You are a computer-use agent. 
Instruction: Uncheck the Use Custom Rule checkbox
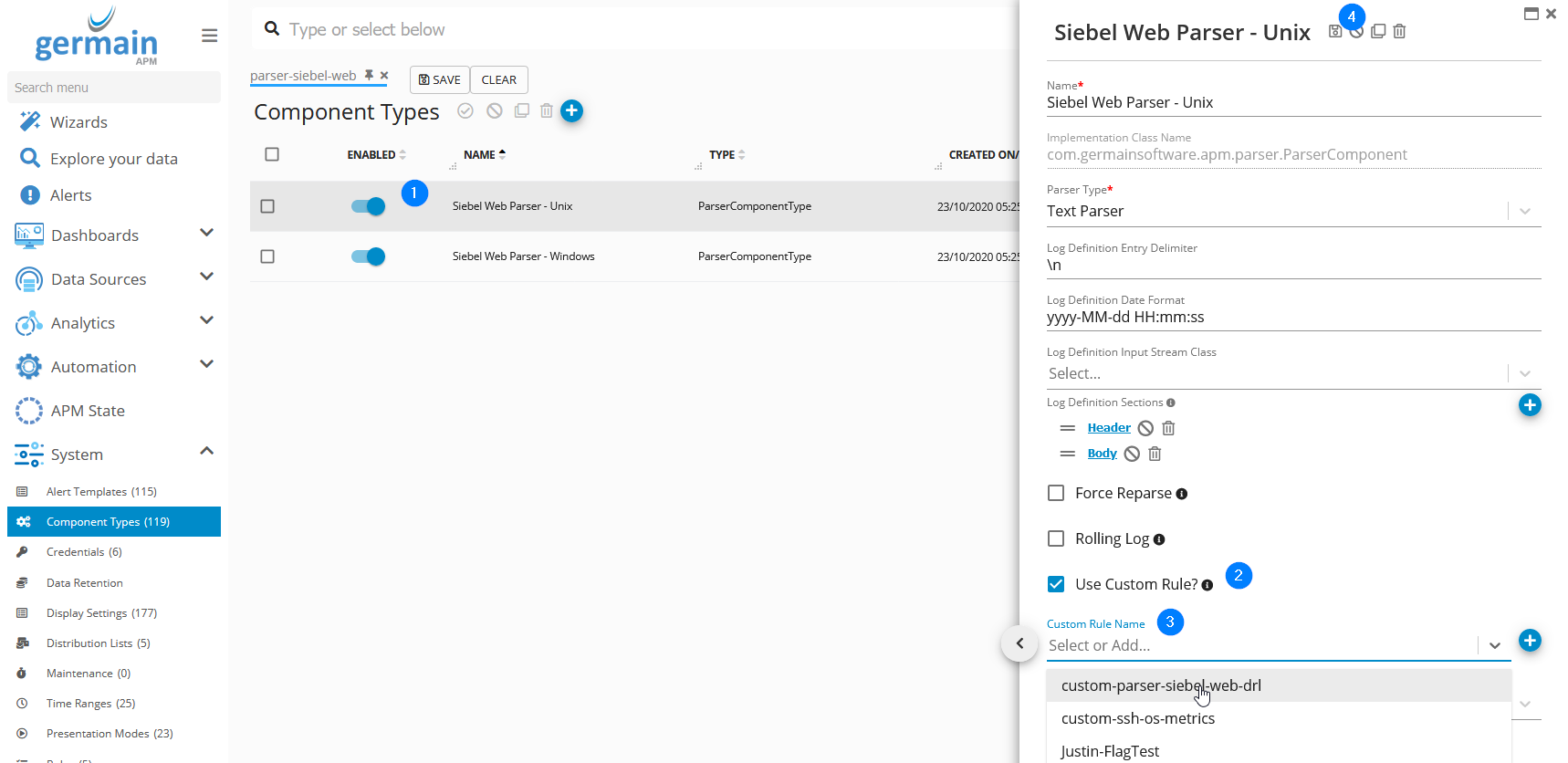[x=1056, y=584]
